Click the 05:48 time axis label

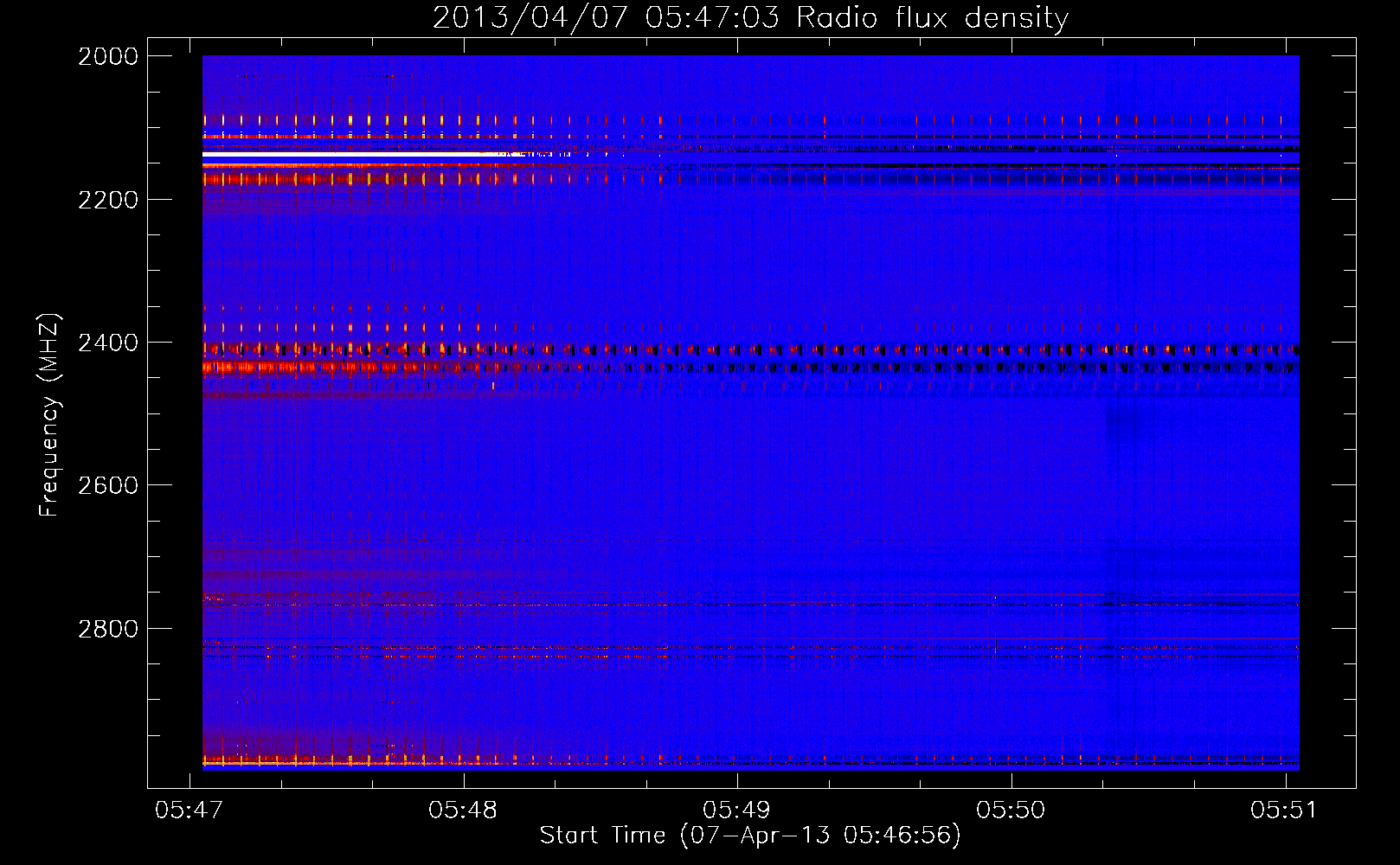pyautogui.click(x=463, y=810)
